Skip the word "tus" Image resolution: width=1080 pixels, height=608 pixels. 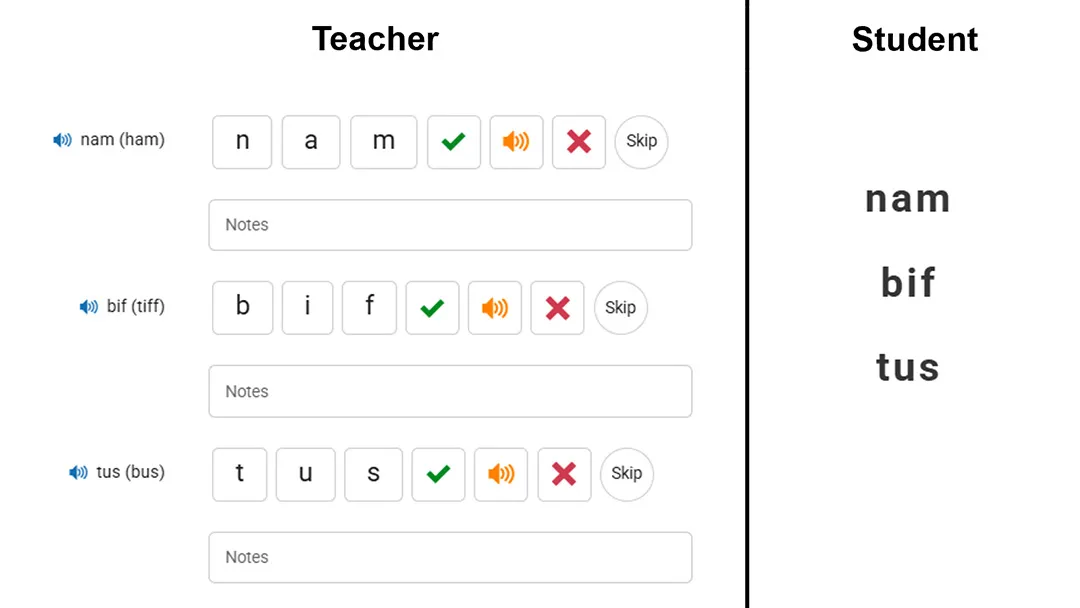pyautogui.click(x=627, y=474)
